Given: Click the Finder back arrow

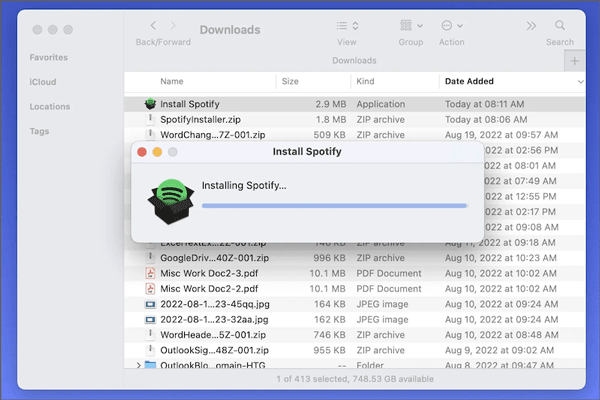Looking at the screenshot, I should tap(153, 25).
